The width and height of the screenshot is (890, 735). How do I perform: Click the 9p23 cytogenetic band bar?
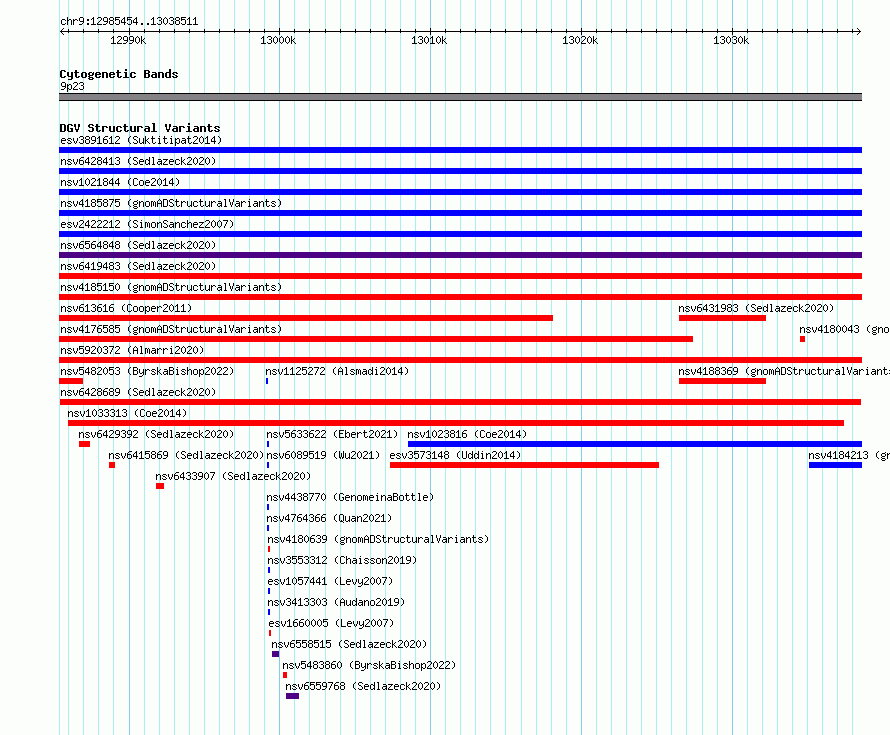[460, 97]
